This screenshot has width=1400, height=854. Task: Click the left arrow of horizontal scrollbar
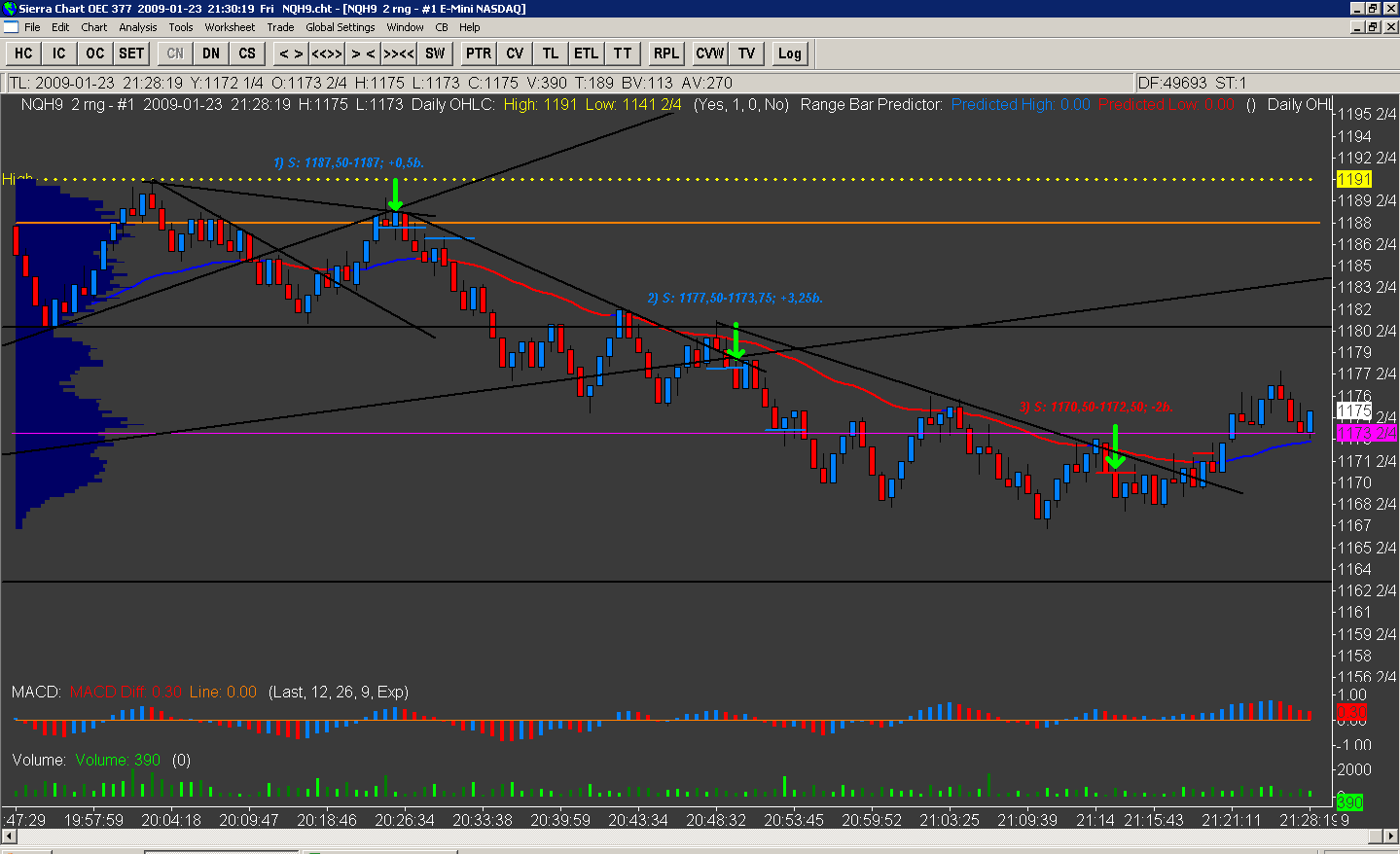pyautogui.click(x=10, y=836)
